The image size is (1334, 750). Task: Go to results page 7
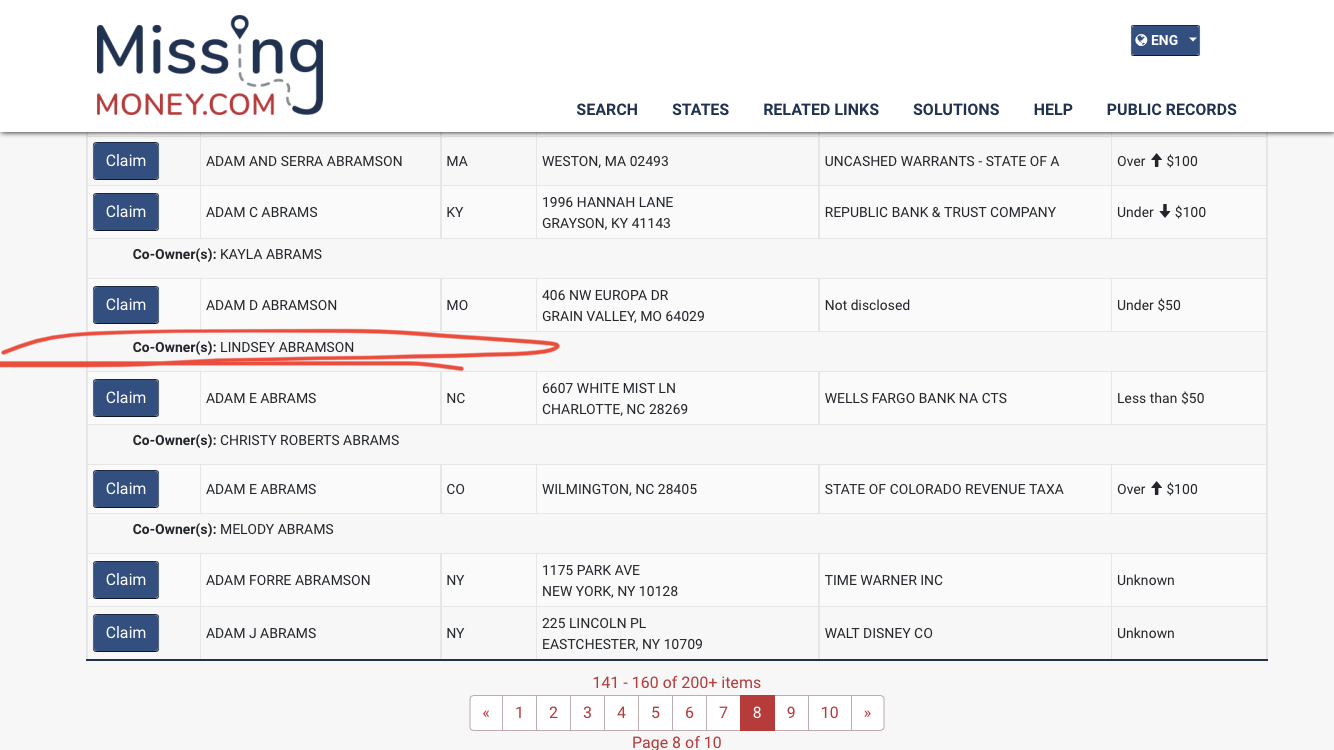[723, 713]
